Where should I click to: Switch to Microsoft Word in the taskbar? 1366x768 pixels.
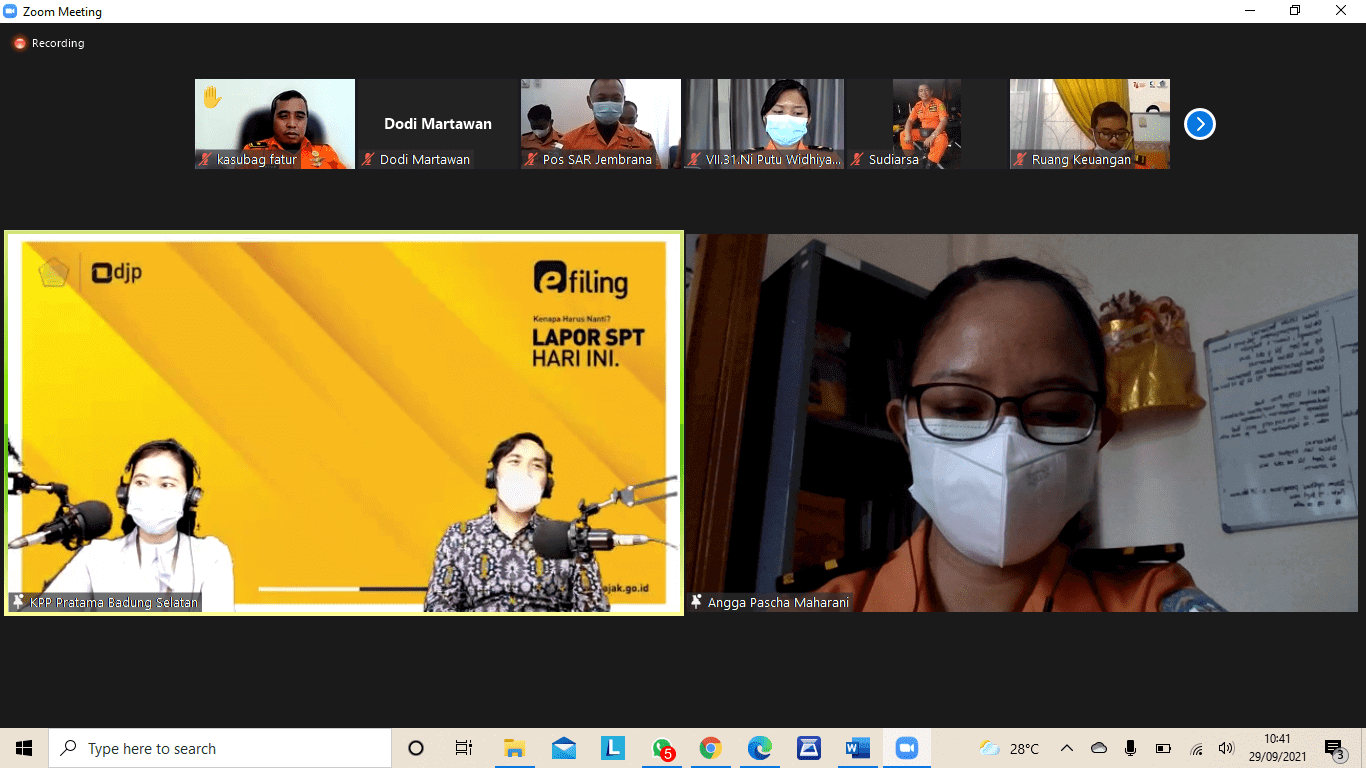(x=857, y=748)
